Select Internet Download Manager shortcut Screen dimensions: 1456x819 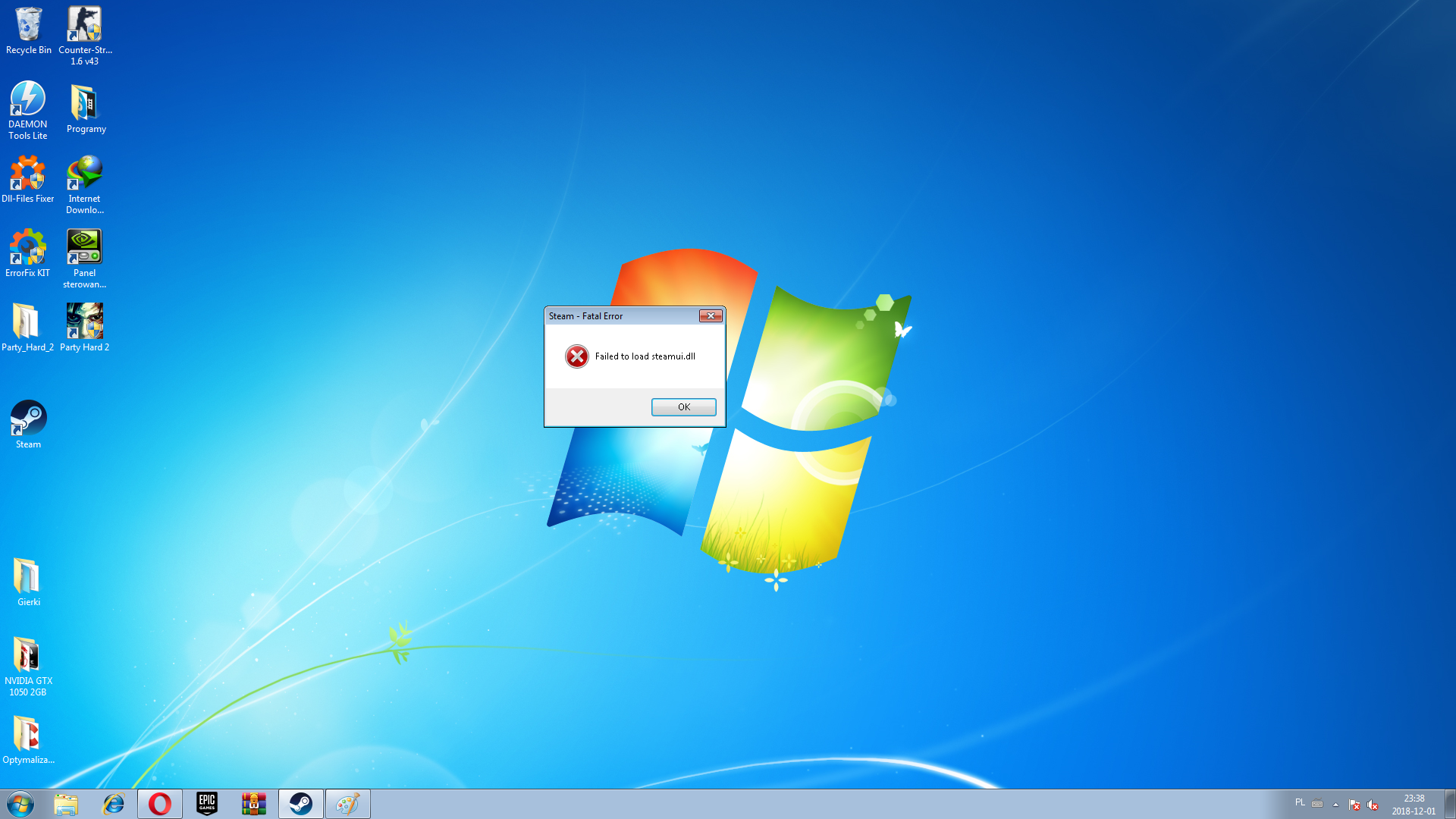[84, 174]
